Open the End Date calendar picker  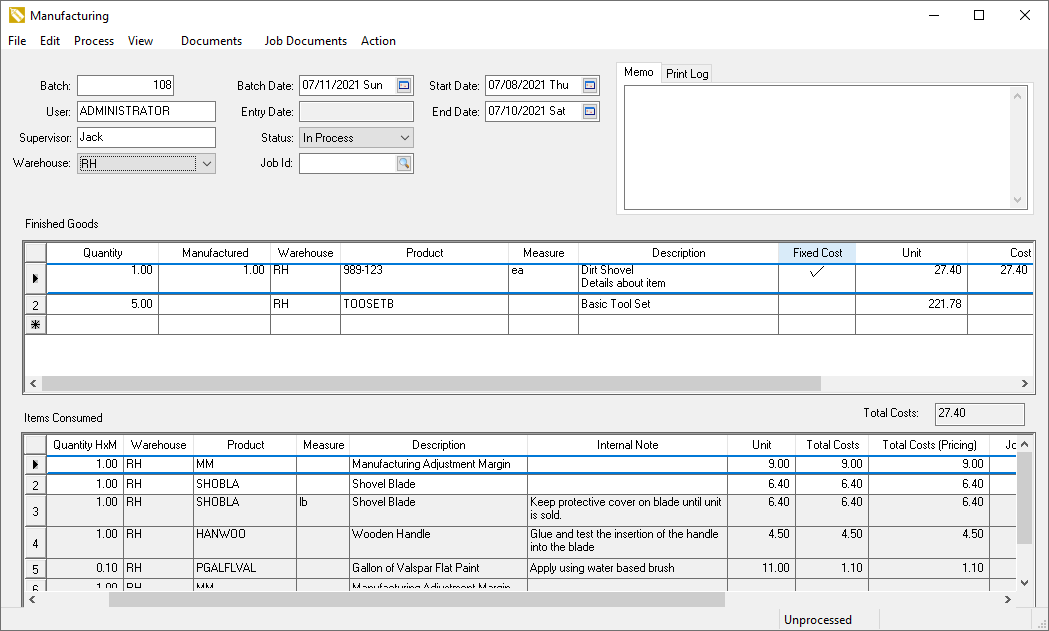point(590,112)
